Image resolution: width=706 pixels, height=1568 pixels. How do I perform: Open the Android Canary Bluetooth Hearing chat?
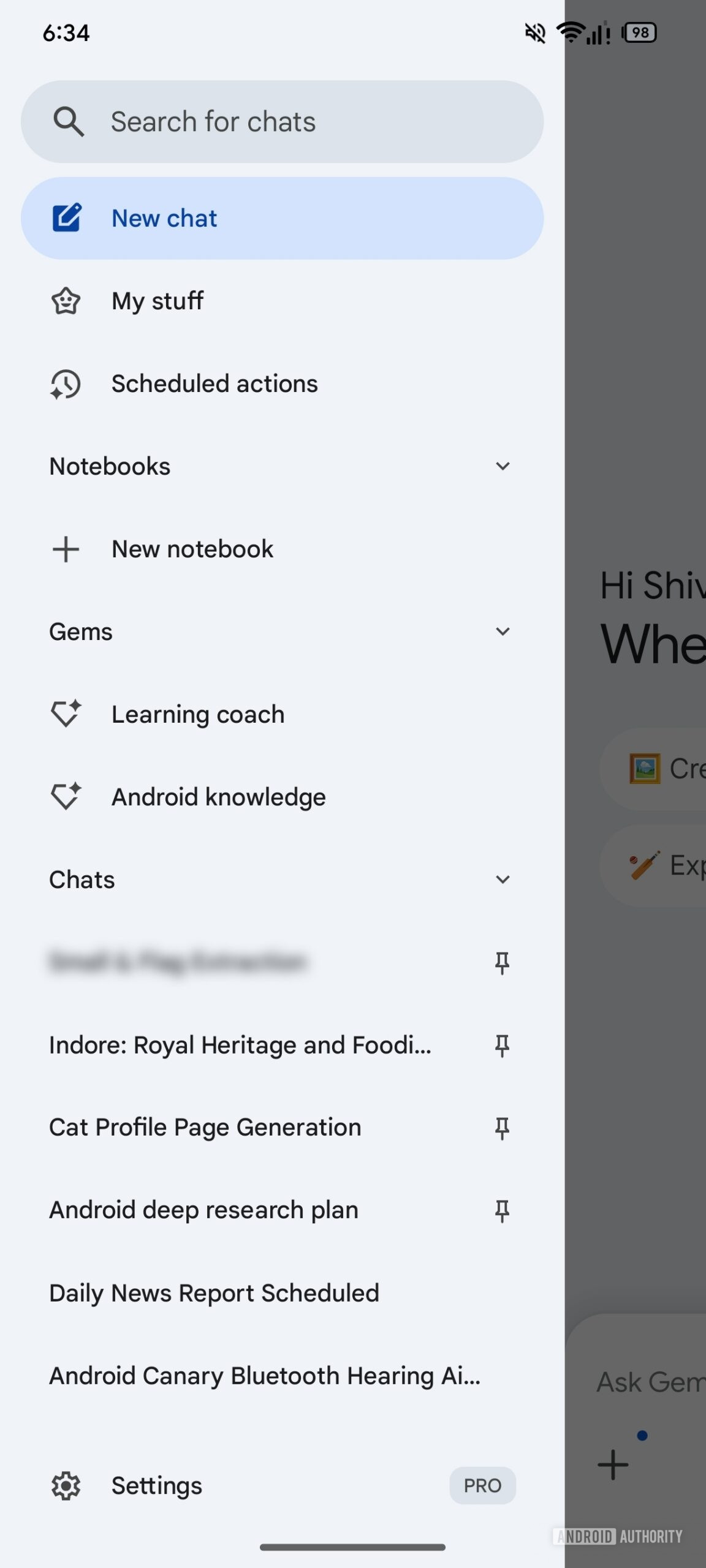264,1375
